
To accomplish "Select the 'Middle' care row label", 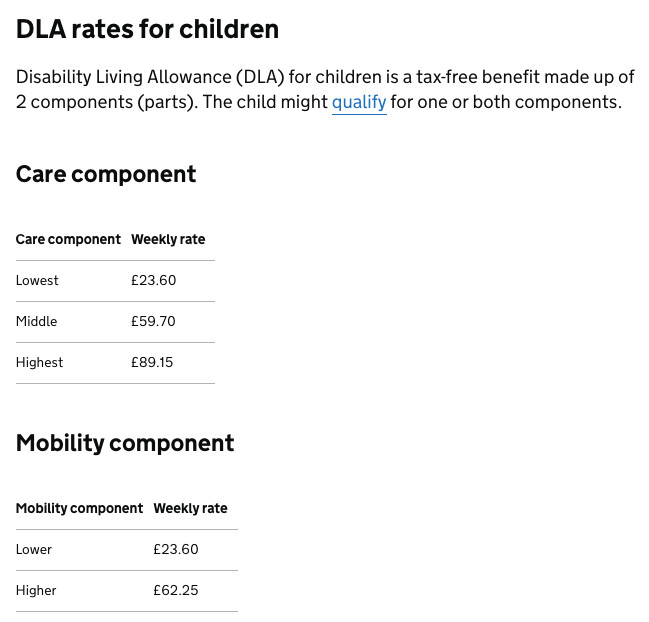I will [36, 322].
